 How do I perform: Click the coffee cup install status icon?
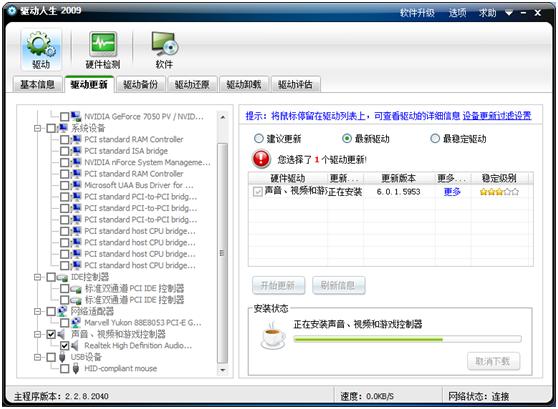273,335
